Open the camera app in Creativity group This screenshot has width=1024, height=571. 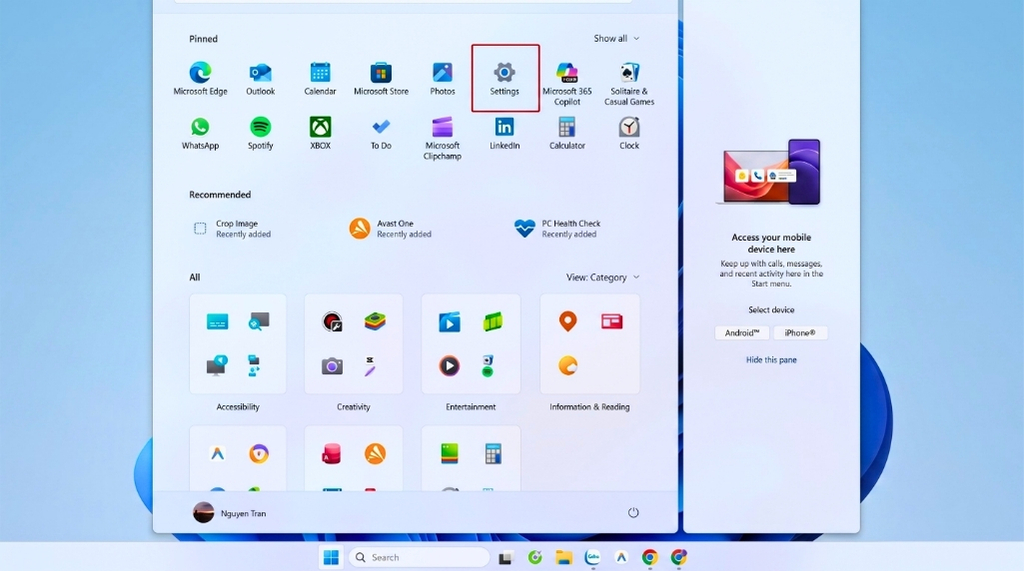tap(332, 366)
